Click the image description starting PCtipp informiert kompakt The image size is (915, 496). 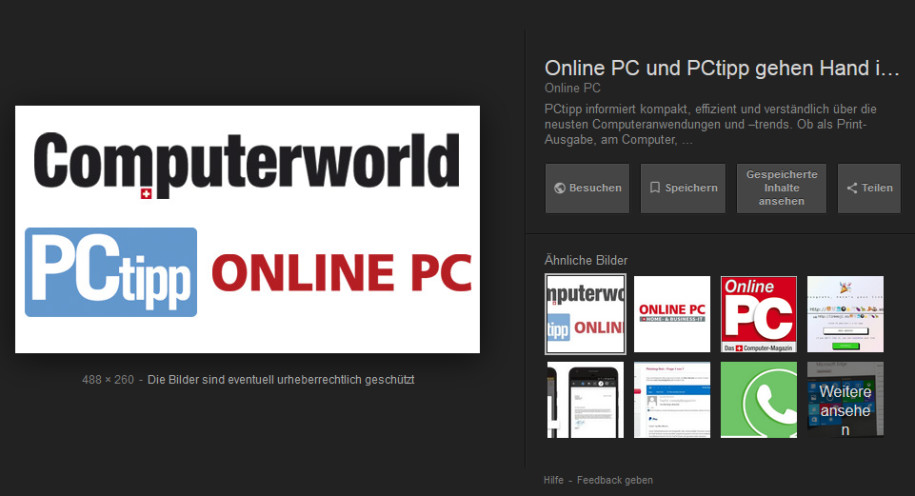(x=710, y=124)
